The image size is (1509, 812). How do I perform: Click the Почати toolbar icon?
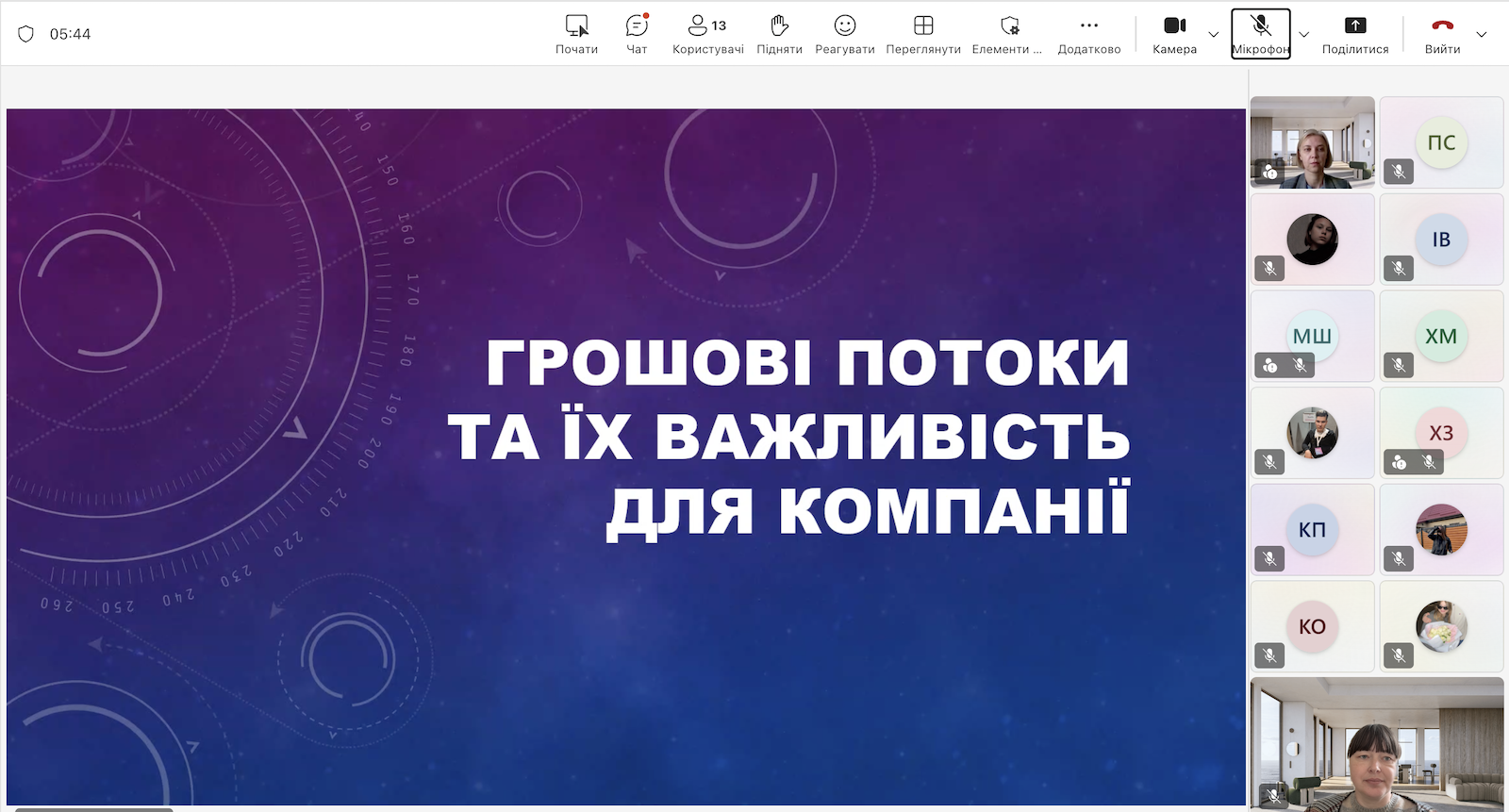point(576,34)
